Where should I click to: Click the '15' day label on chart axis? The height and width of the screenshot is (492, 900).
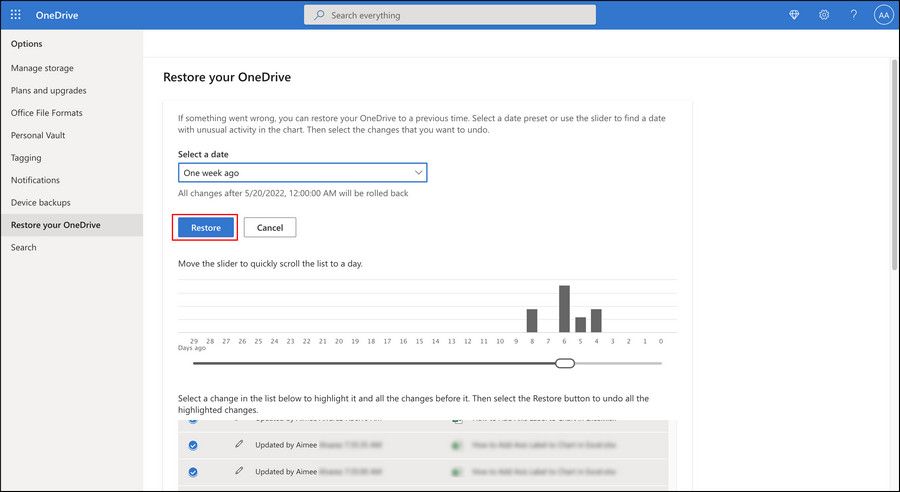[x=420, y=341]
